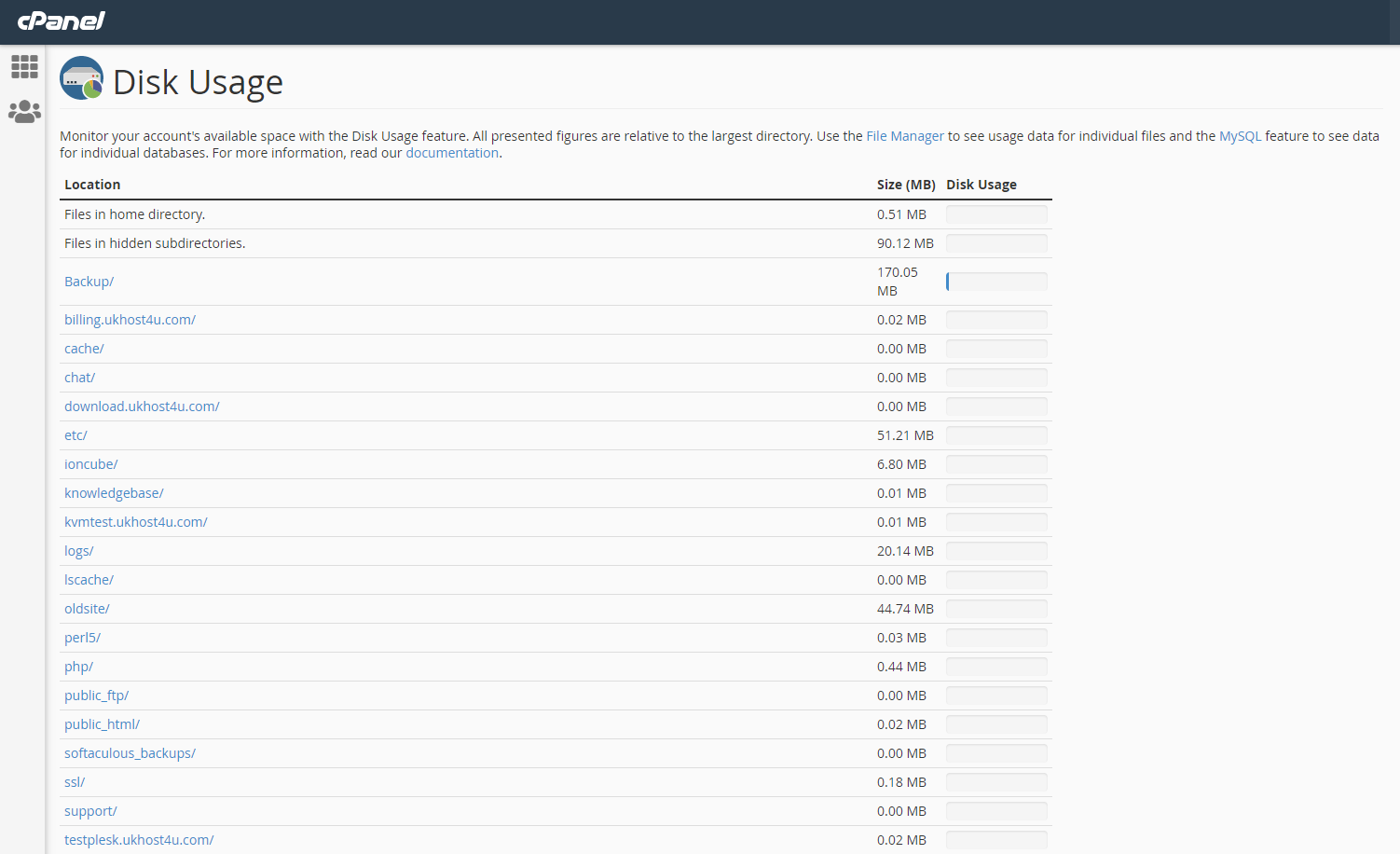Open billing.ukhost4u.com/ directory link
The width and height of the screenshot is (1400, 854).
point(130,320)
